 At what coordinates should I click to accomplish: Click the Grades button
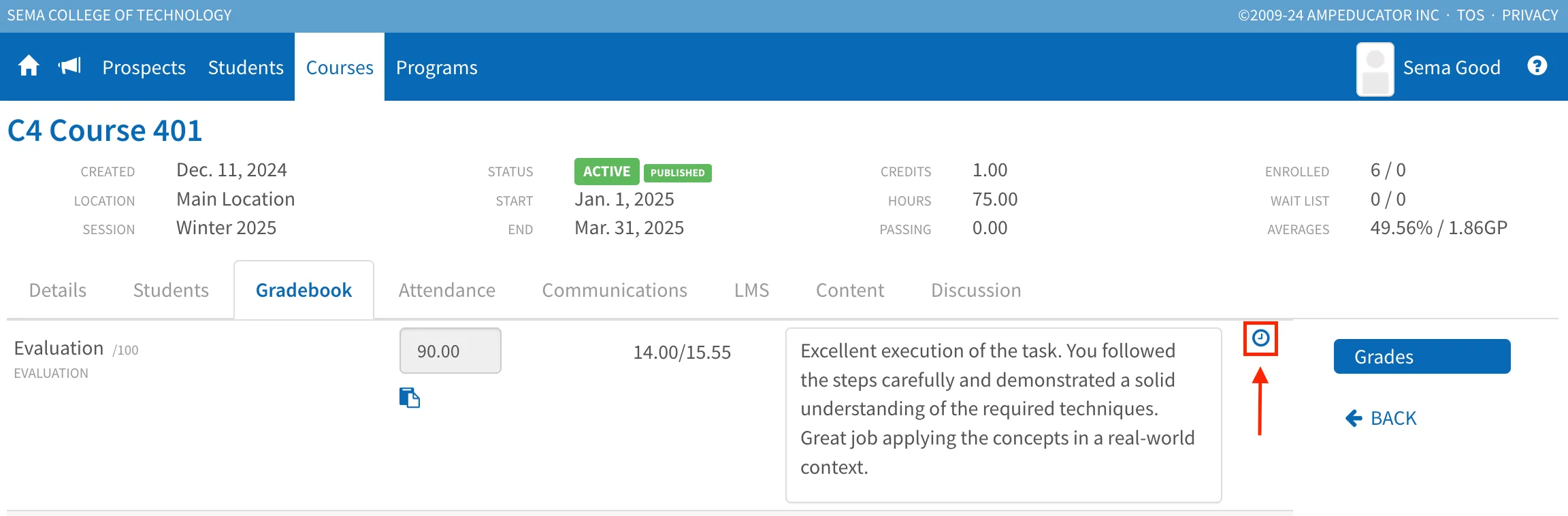pos(1422,357)
